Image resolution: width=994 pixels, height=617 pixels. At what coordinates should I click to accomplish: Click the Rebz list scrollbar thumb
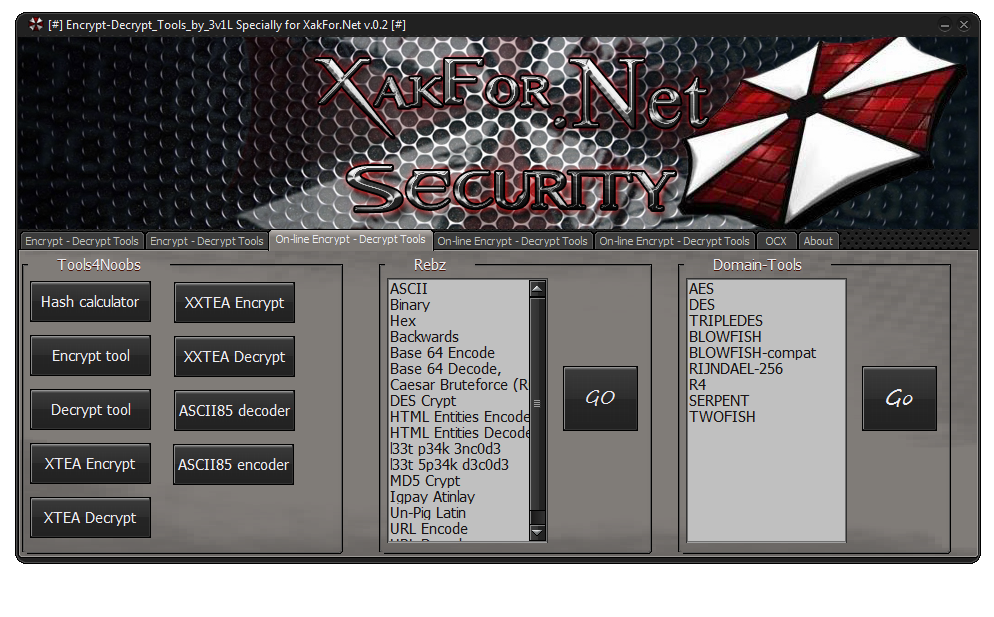tap(537, 403)
